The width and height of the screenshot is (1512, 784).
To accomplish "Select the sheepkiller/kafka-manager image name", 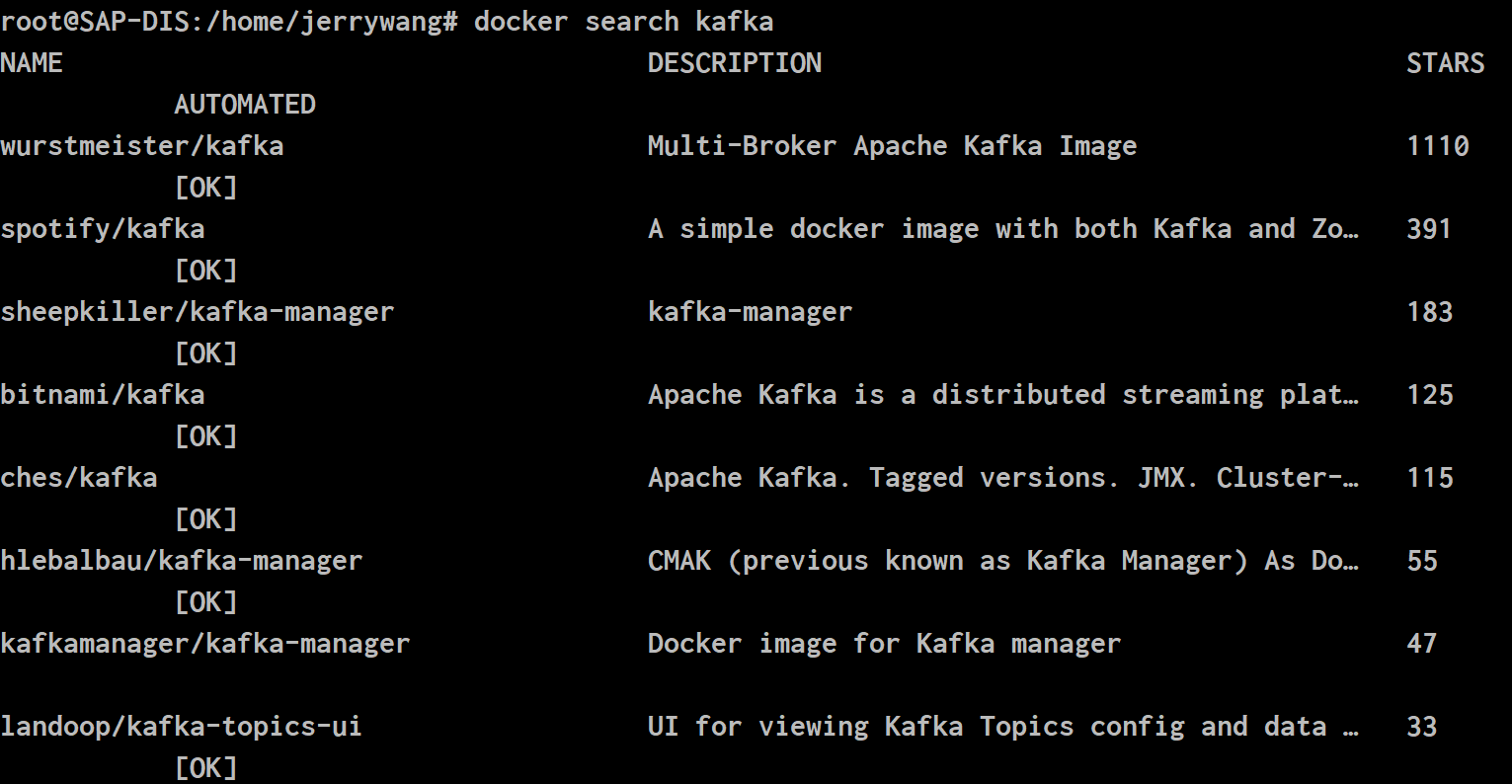I will click(198, 312).
